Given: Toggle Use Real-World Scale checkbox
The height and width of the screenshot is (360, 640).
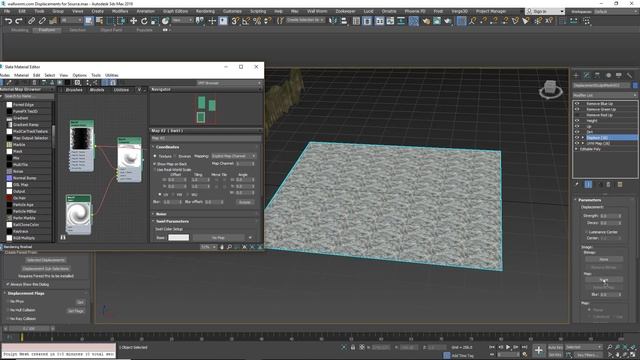Looking at the screenshot, I should 155,169.
